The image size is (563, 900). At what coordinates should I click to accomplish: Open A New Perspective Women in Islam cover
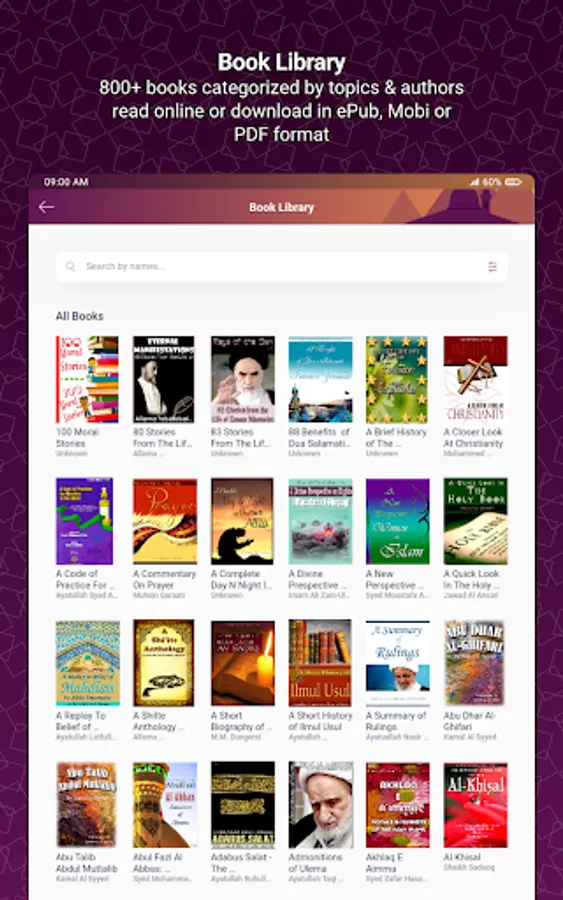(398, 521)
